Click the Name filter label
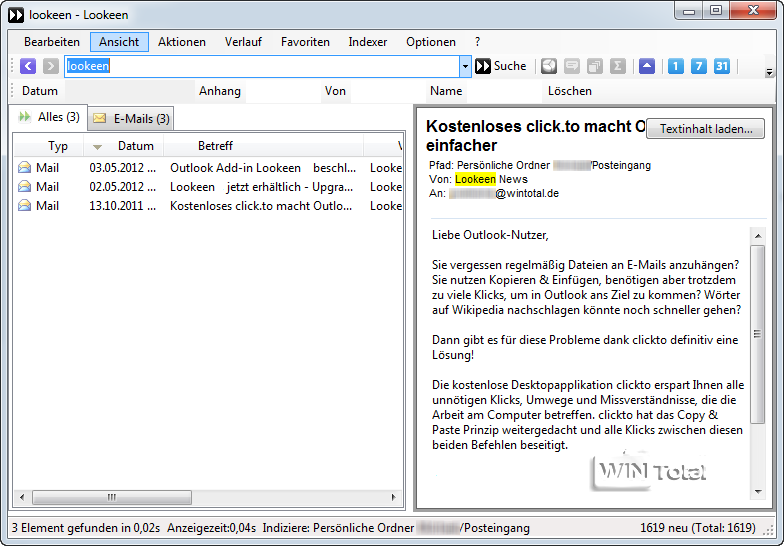 [446, 91]
